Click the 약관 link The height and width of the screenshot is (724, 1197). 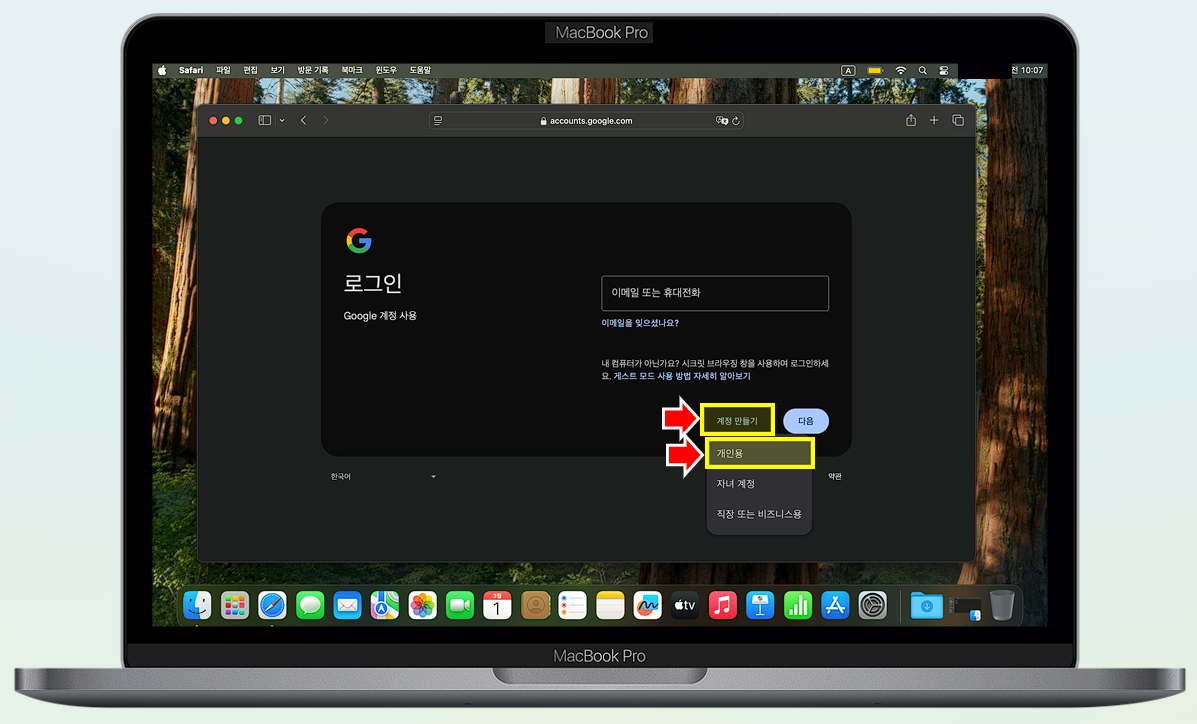pos(835,477)
